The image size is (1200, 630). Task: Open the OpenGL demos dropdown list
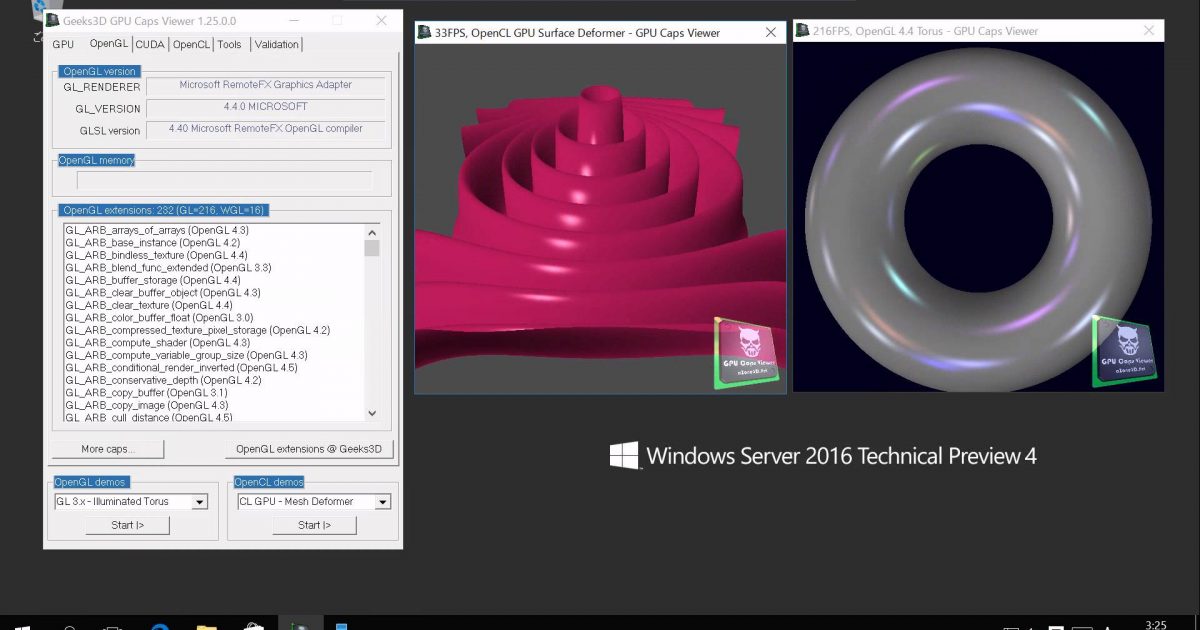[199, 502]
